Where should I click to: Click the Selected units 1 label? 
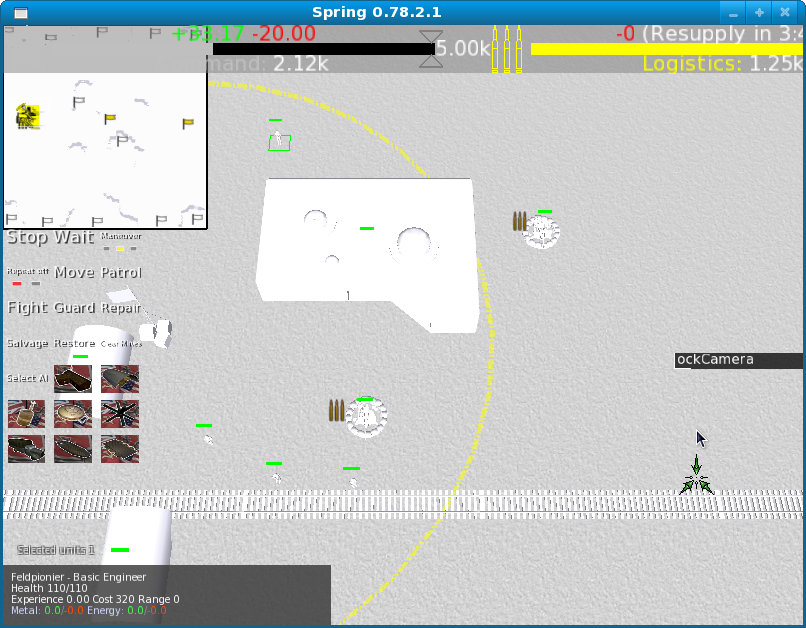point(56,550)
